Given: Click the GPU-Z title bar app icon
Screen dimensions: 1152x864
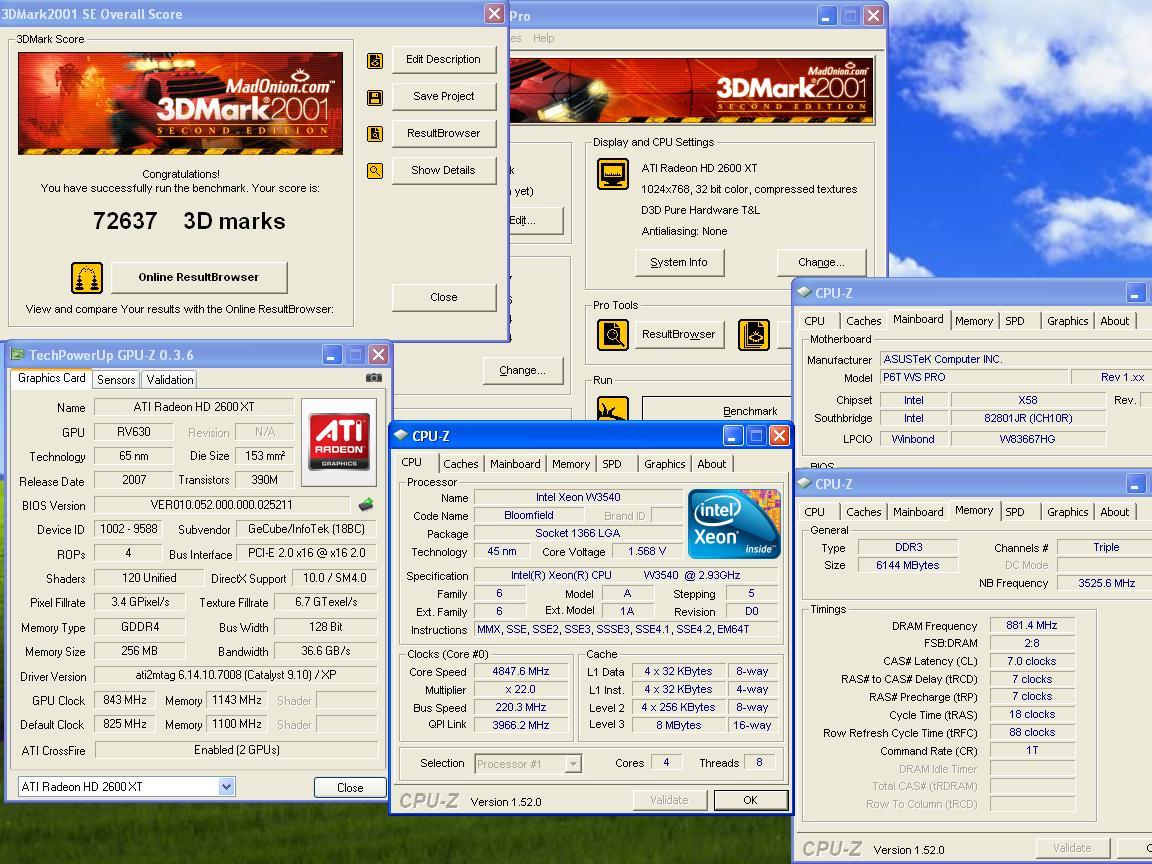Looking at the screenshot, I should (x=17, y=355).
